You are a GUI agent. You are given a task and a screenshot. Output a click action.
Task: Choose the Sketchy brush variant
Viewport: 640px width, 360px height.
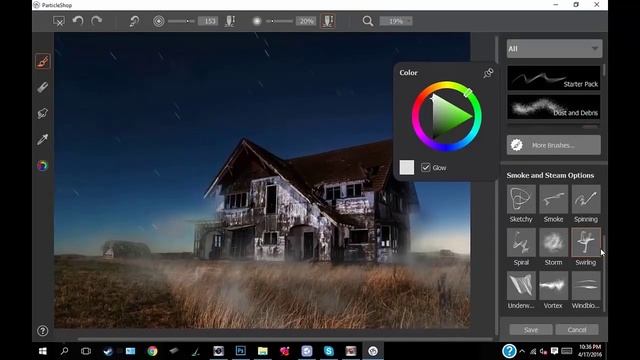(521, 199)
